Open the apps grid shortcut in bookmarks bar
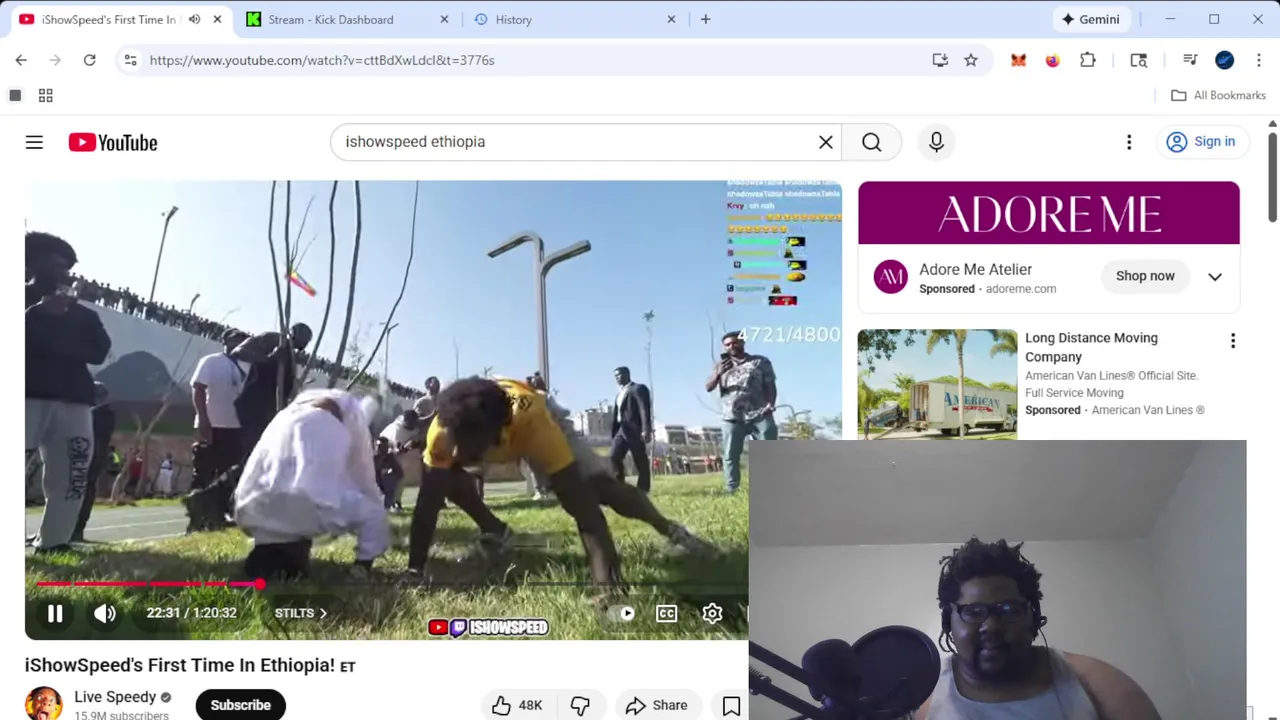The height and width of the screenshot is (720, 1280). (x=45, y=95)
